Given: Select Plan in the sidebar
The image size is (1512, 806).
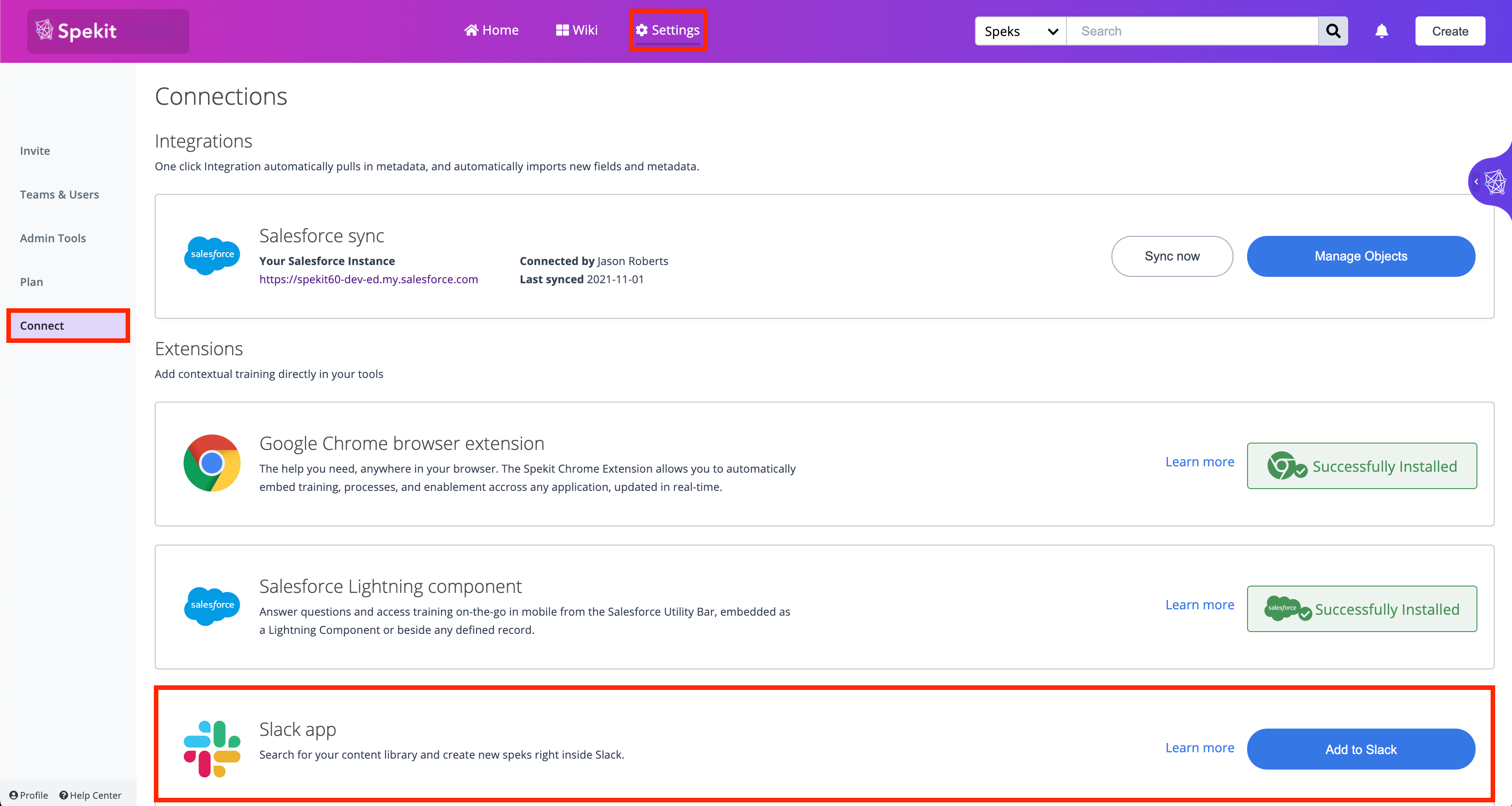Looking at the screenshot, I should 31,282.
